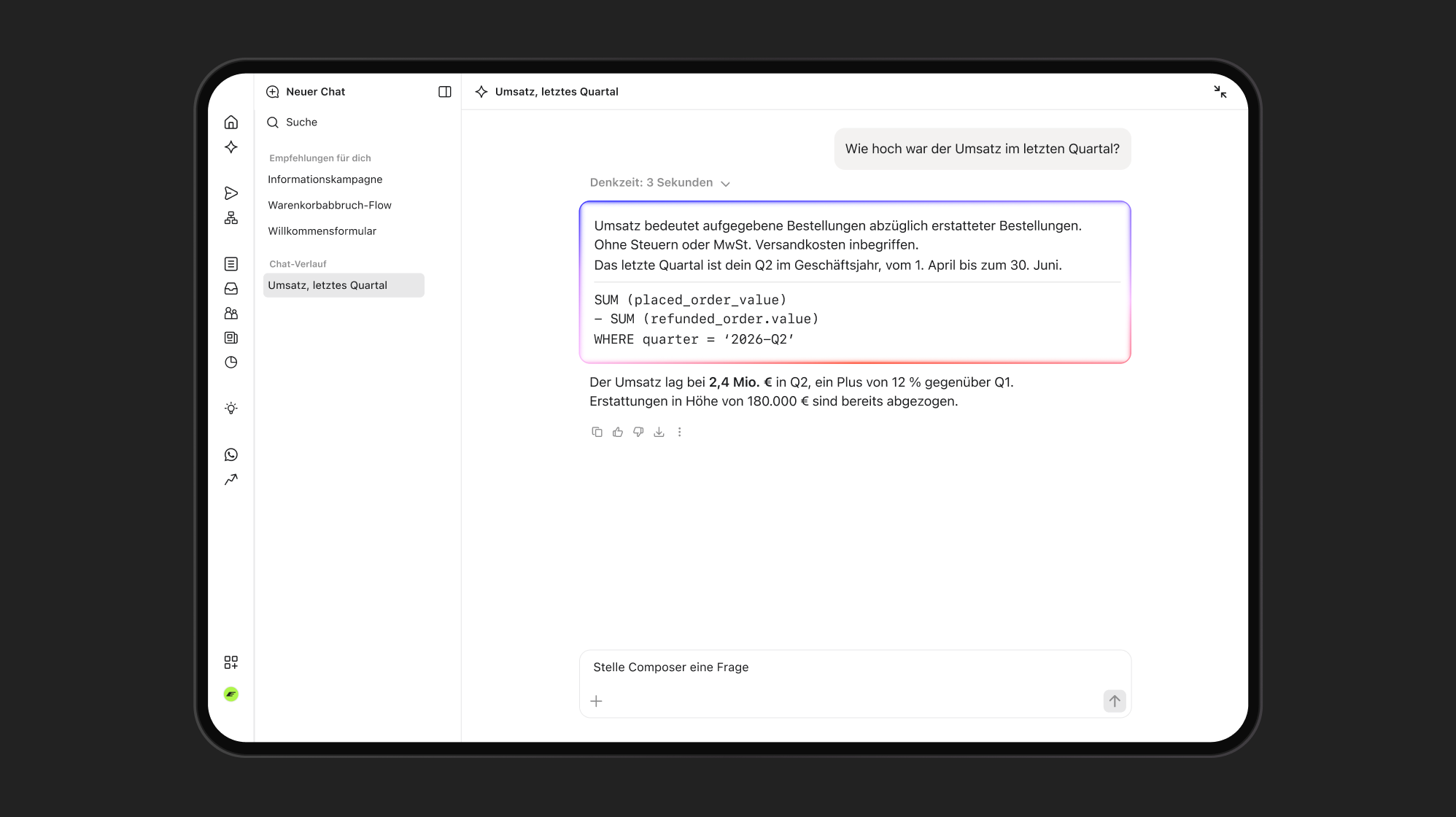Click the green account avatar
This screenshot has width=1456, height=817.
(231, 694)
